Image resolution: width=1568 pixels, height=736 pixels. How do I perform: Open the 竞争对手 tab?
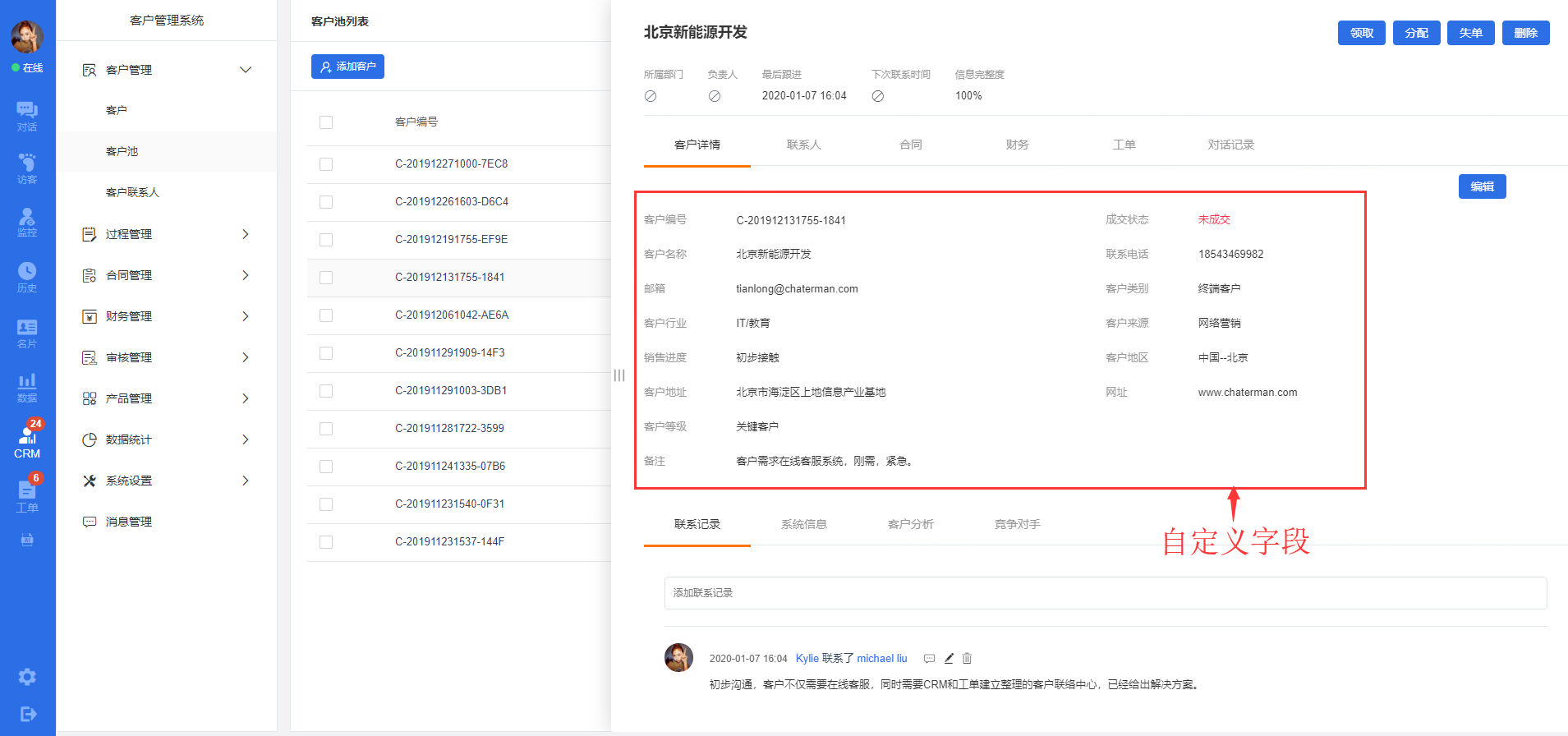point(1017,524)
